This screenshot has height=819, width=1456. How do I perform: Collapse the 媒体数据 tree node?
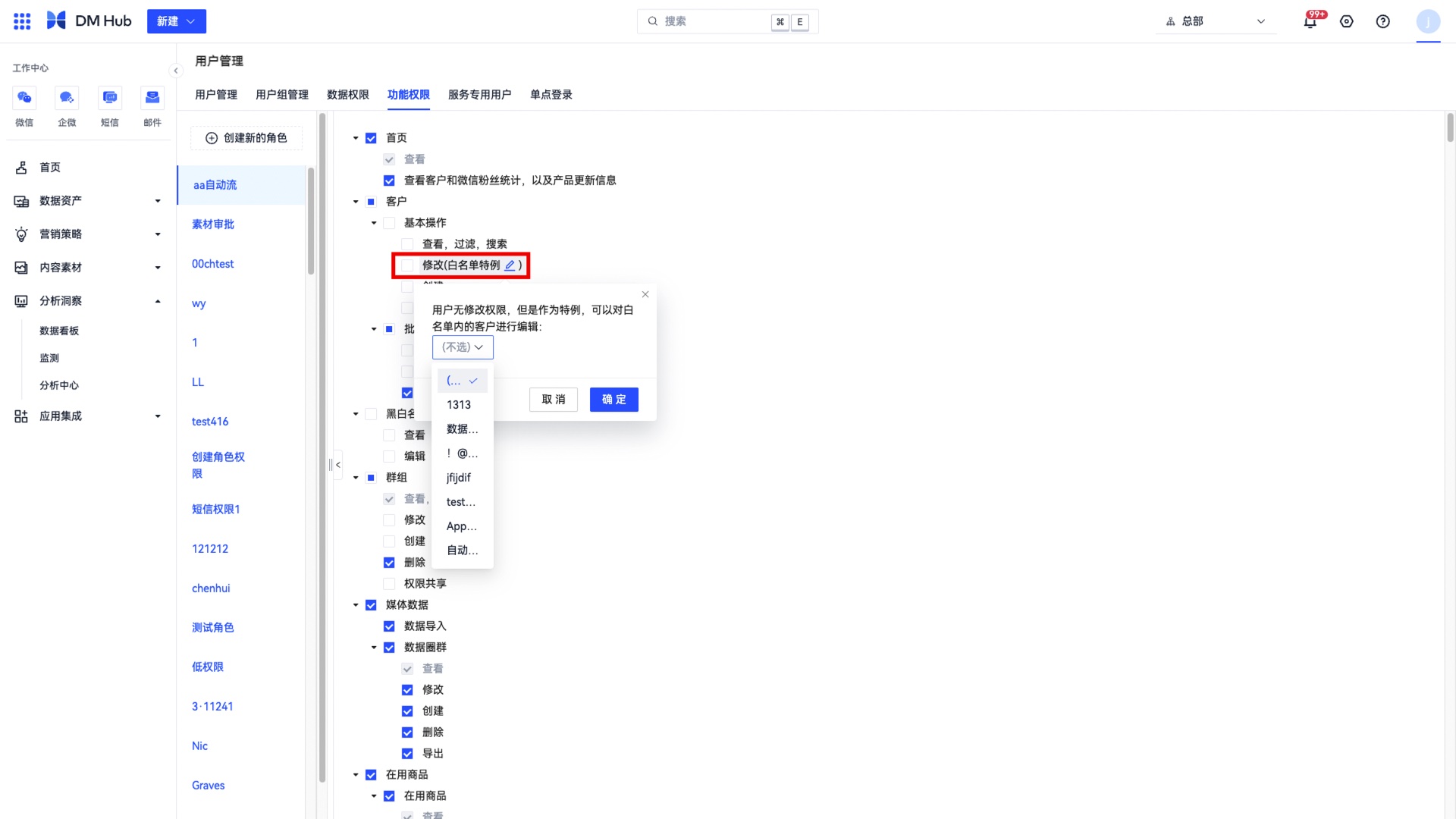pos(356,605)
